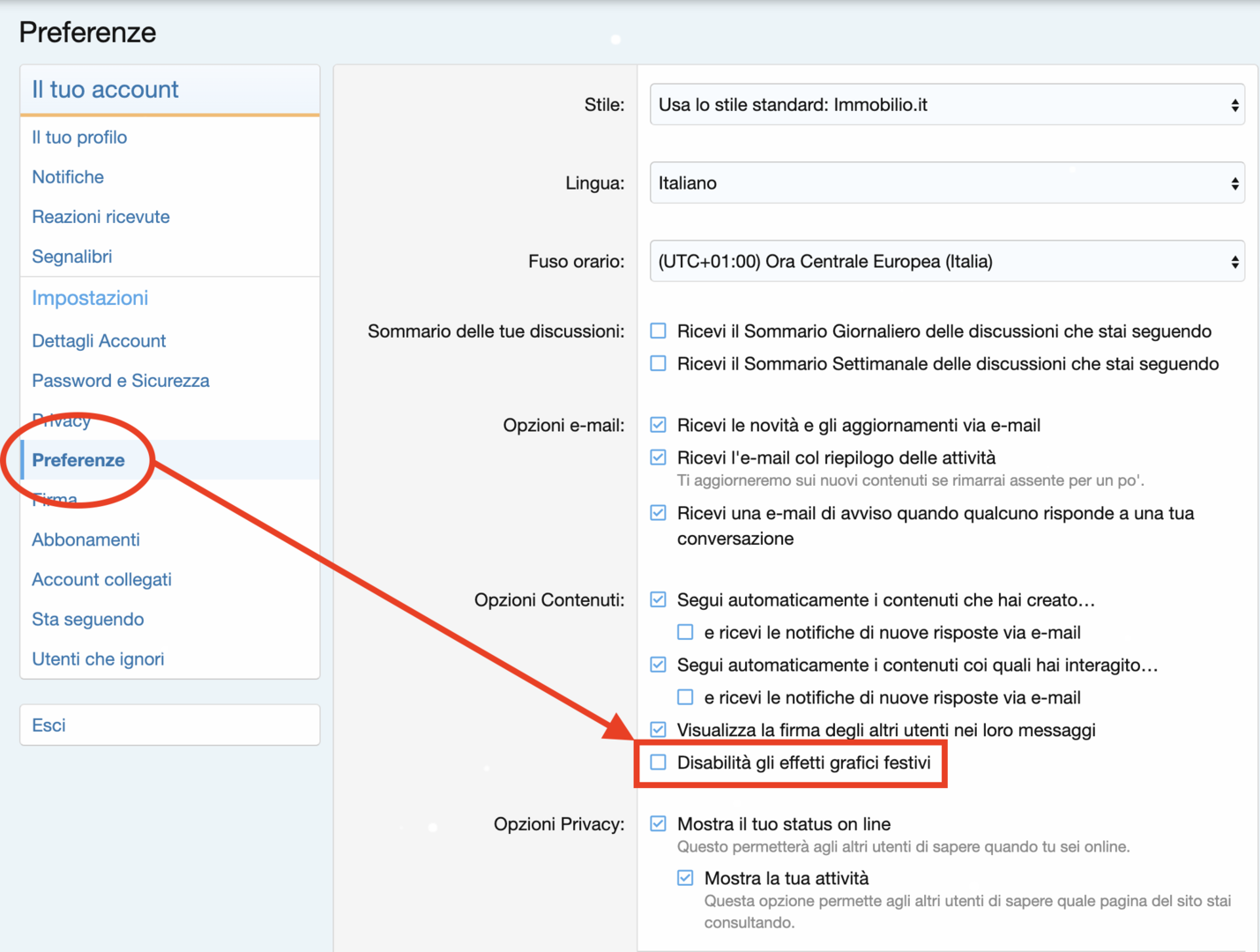Image resolution: width=1260 pixels, height=952 pixels.
Task: Expand the Lingua language selector
Action: click(x=946, y=183)
